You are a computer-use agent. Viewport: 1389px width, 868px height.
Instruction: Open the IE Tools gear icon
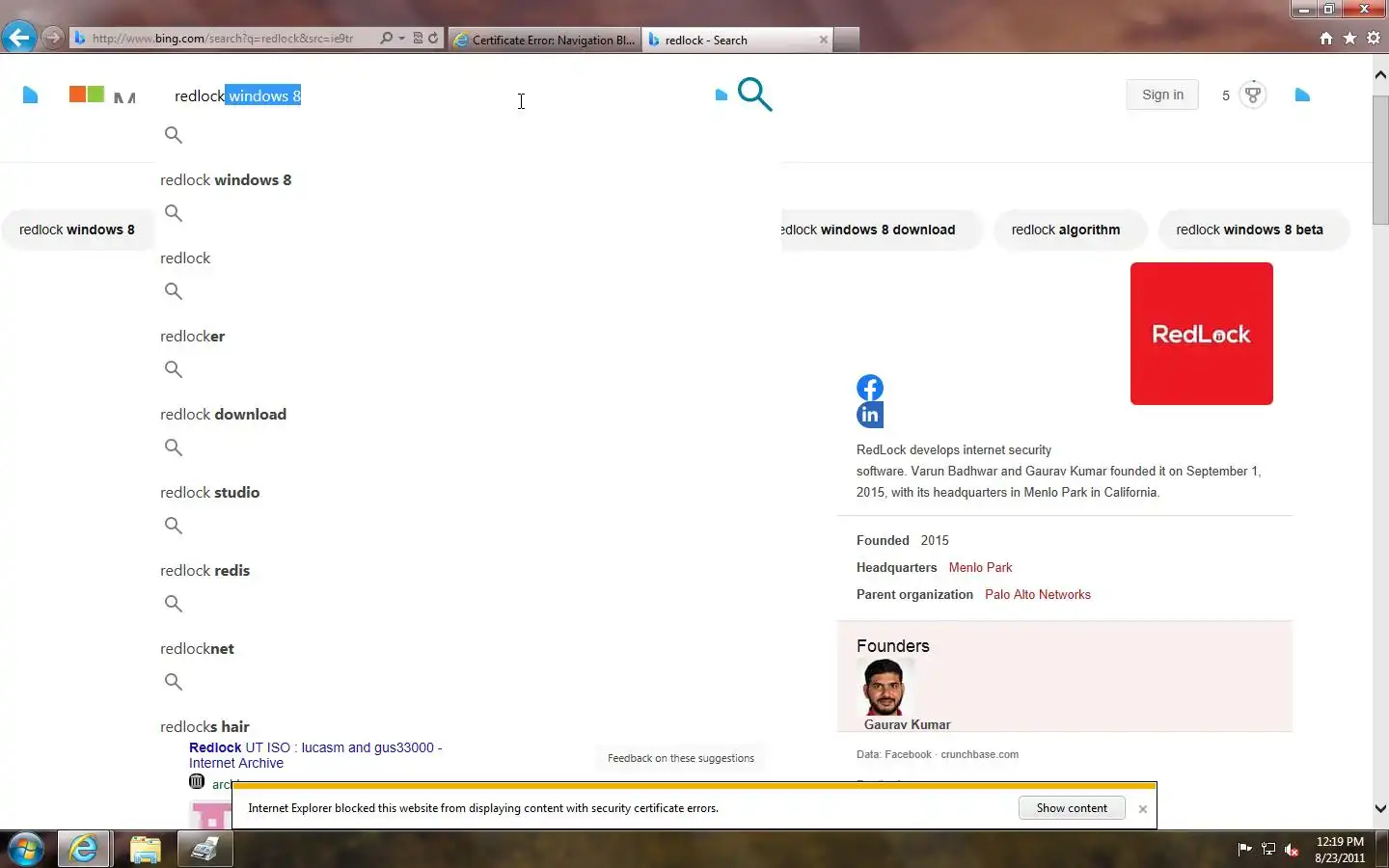(x=1374, y=39)
